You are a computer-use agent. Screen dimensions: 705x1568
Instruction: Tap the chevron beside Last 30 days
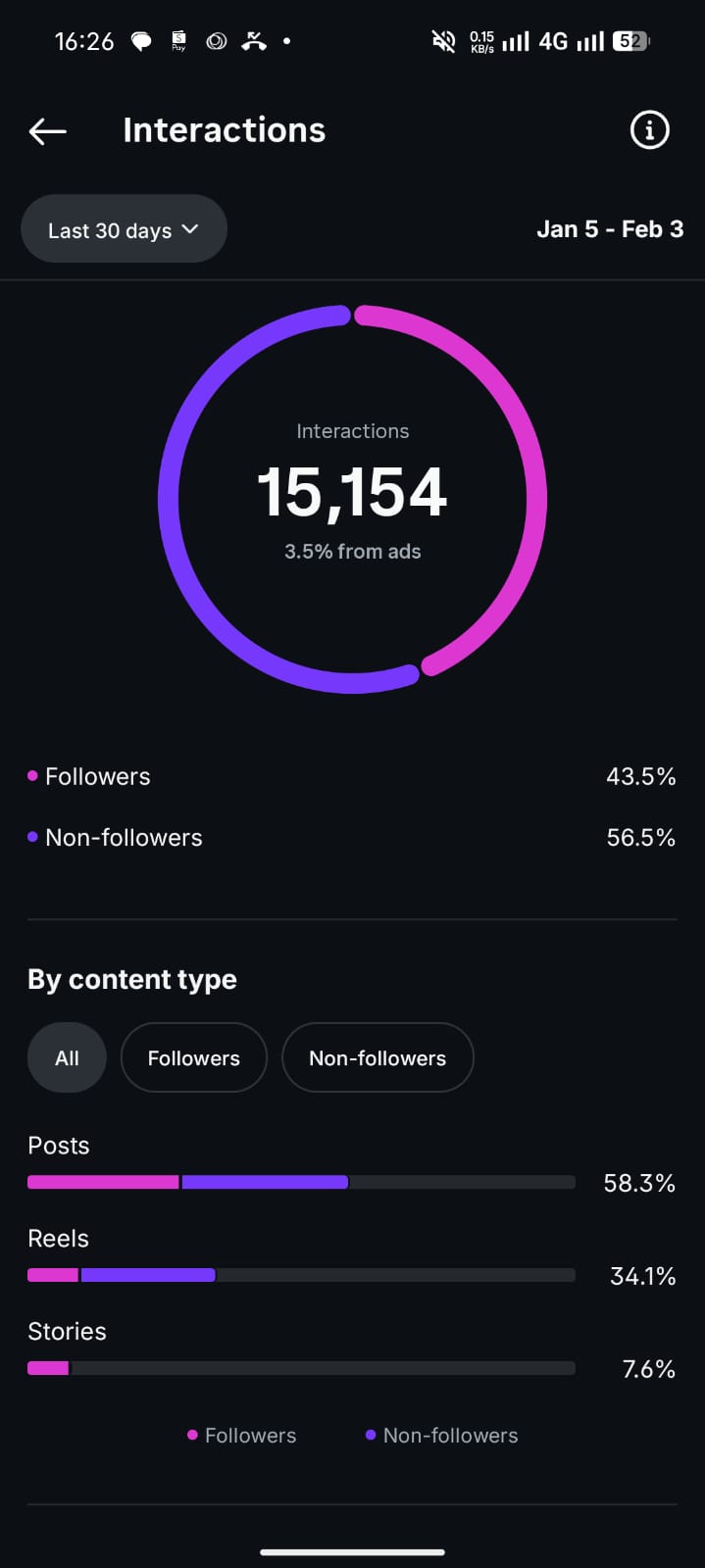pyautogui.click(x=190, y=229)
